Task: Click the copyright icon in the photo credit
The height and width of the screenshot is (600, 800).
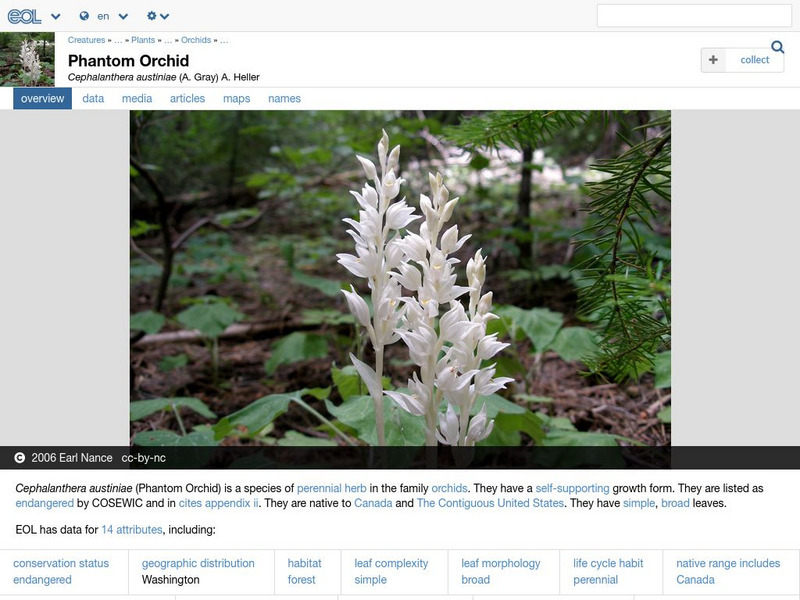Action: pos(18,455)
